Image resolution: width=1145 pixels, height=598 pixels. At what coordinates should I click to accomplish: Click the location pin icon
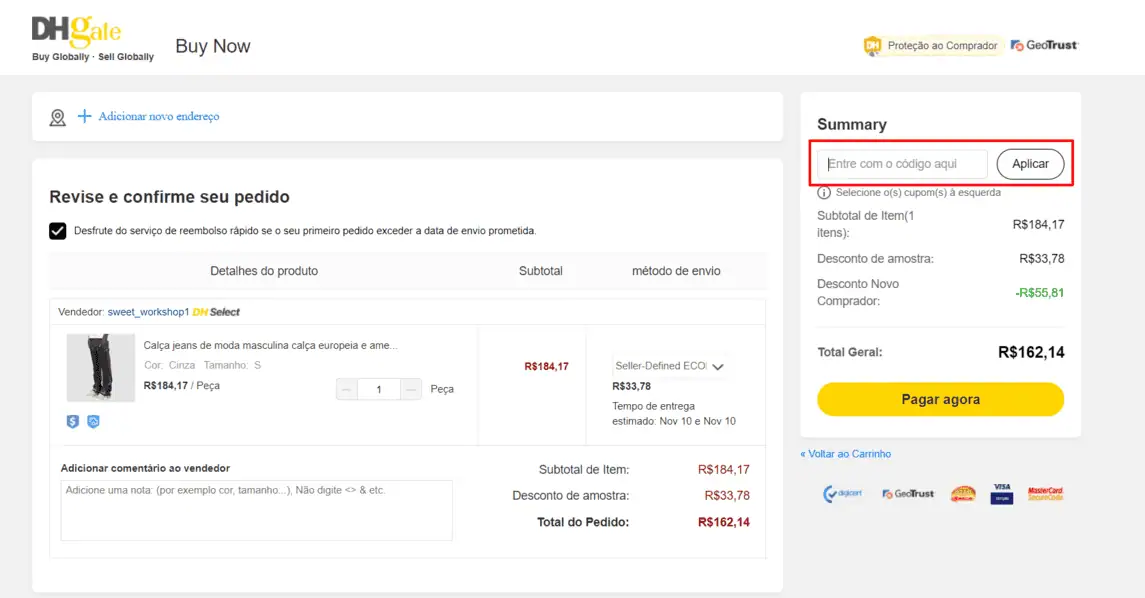tap(58, 118)
